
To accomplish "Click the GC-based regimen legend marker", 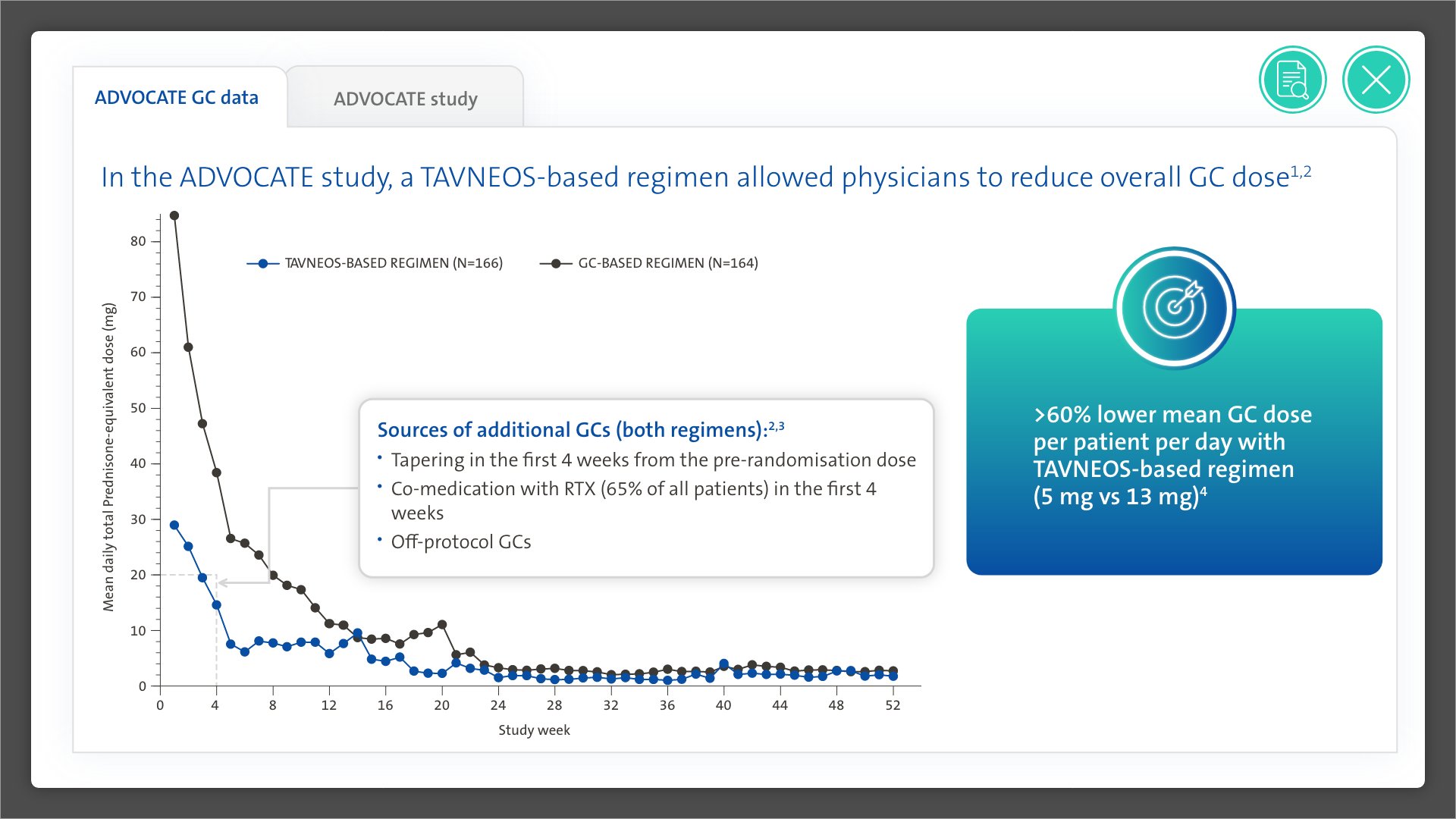I will pos(556,263).
